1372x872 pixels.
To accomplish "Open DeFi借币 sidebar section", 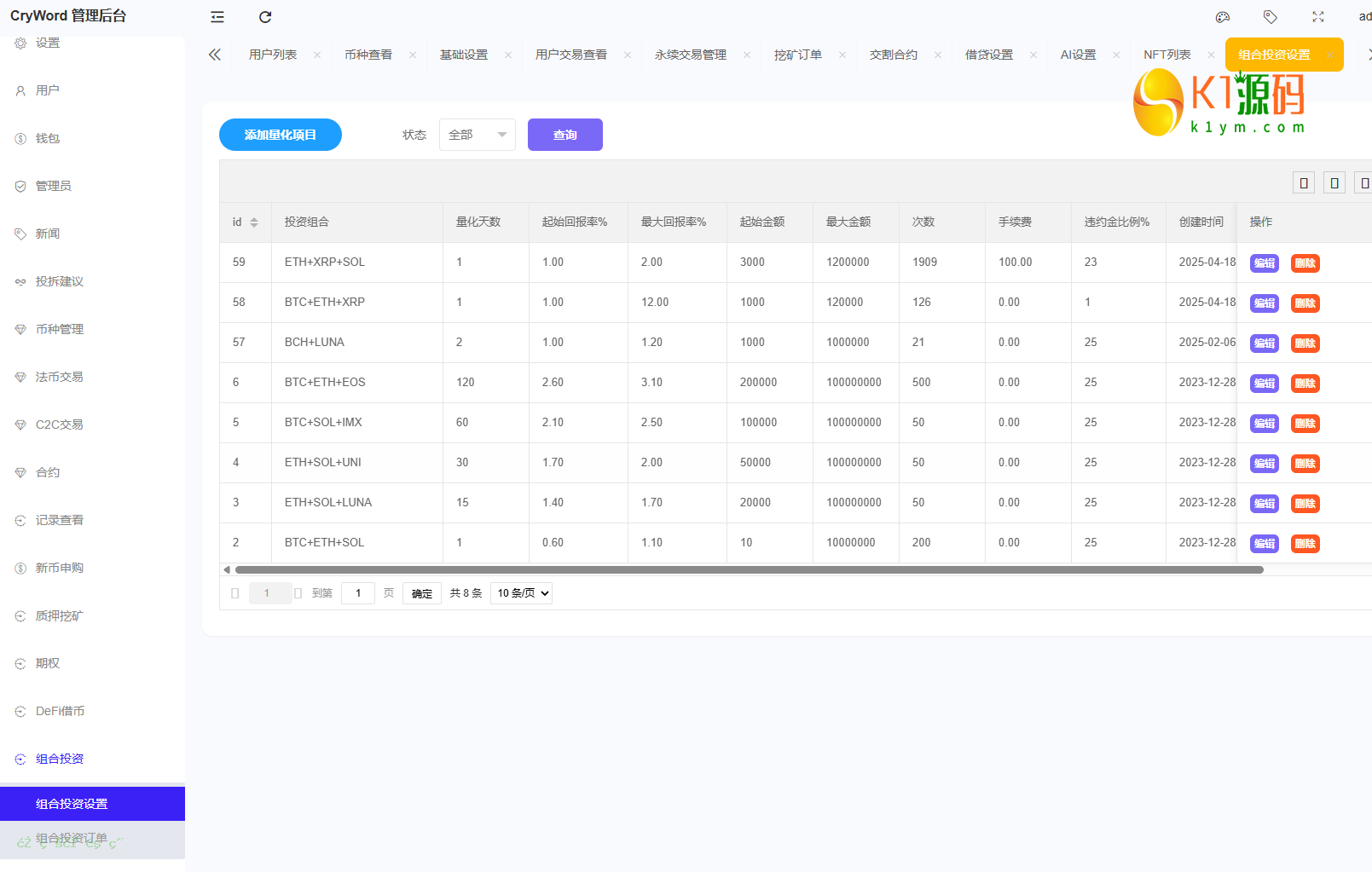I will coord(92,711).
